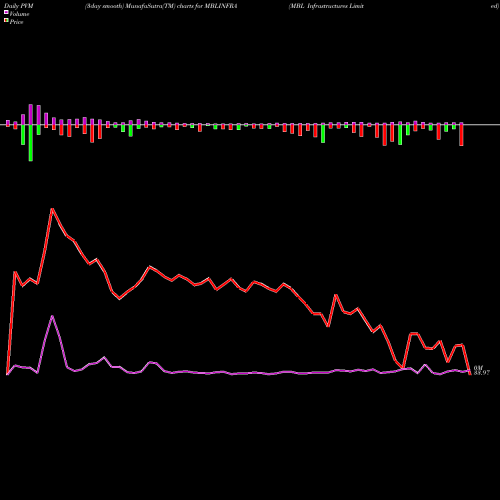This screenshot has width=500, height=500.
Task: Click the 'MBL Infrastructures Limit' company name
Action: (x=326, y=6)
